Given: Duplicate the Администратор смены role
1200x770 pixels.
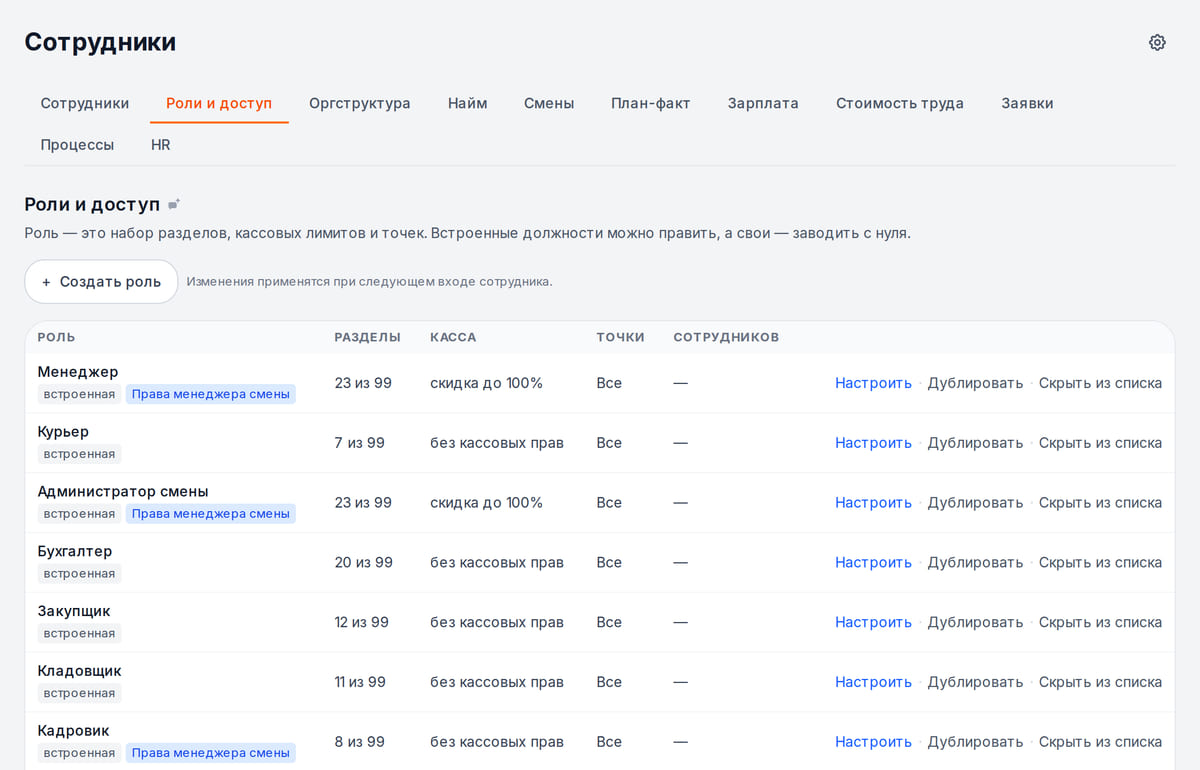Looking at the screenshot, I should 975,503.
